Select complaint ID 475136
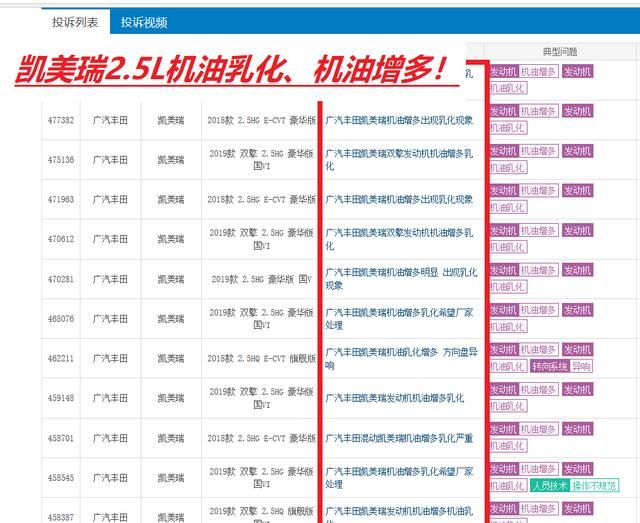Viewport: 640px width, 523px height. [x=61, y=160]
